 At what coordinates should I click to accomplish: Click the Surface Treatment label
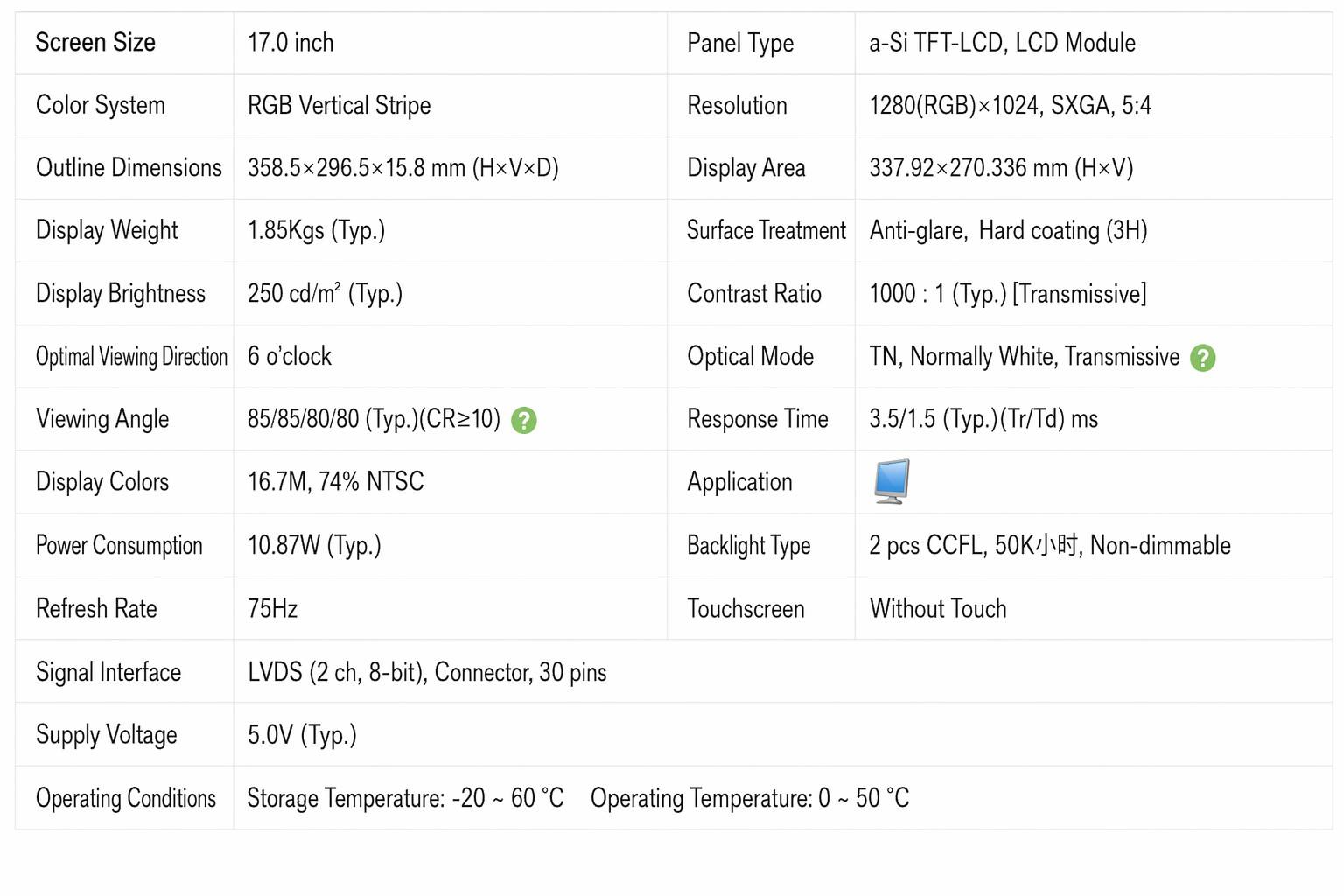(x=766, y=231)
